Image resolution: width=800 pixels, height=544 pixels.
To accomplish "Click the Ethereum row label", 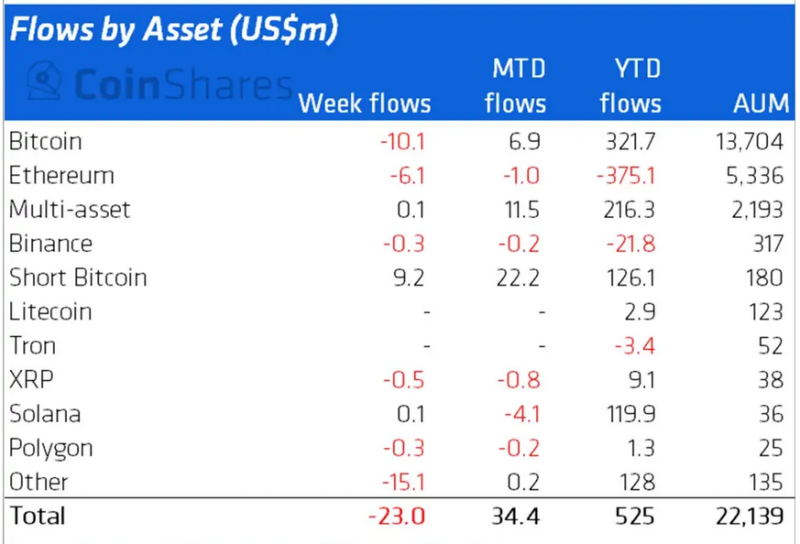I will click(x=62, y=176).
